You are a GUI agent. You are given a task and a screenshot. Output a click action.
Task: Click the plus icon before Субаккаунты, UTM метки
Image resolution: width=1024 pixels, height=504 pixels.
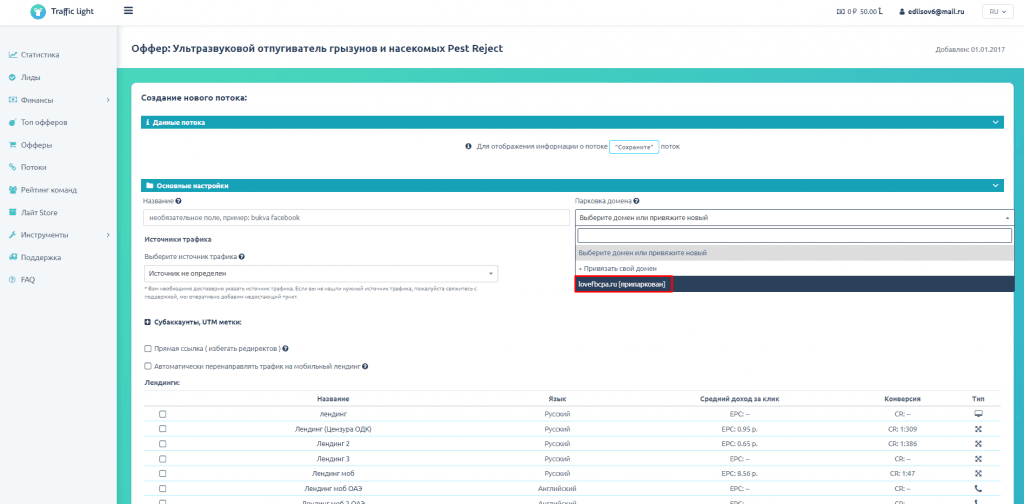[147, 322]
